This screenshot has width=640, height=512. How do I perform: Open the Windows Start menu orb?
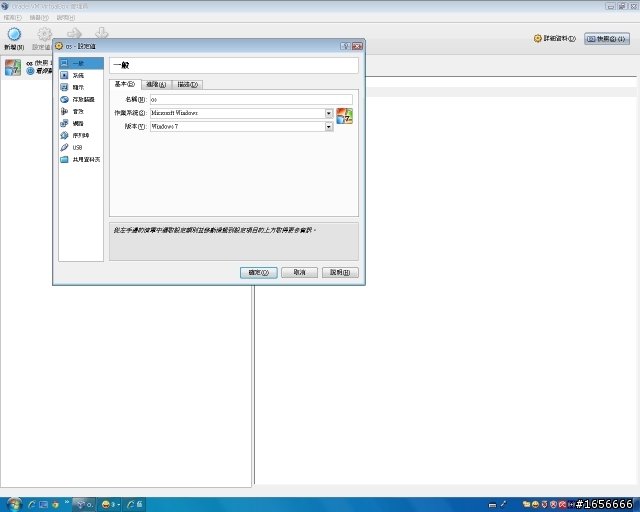coord(14,505)
